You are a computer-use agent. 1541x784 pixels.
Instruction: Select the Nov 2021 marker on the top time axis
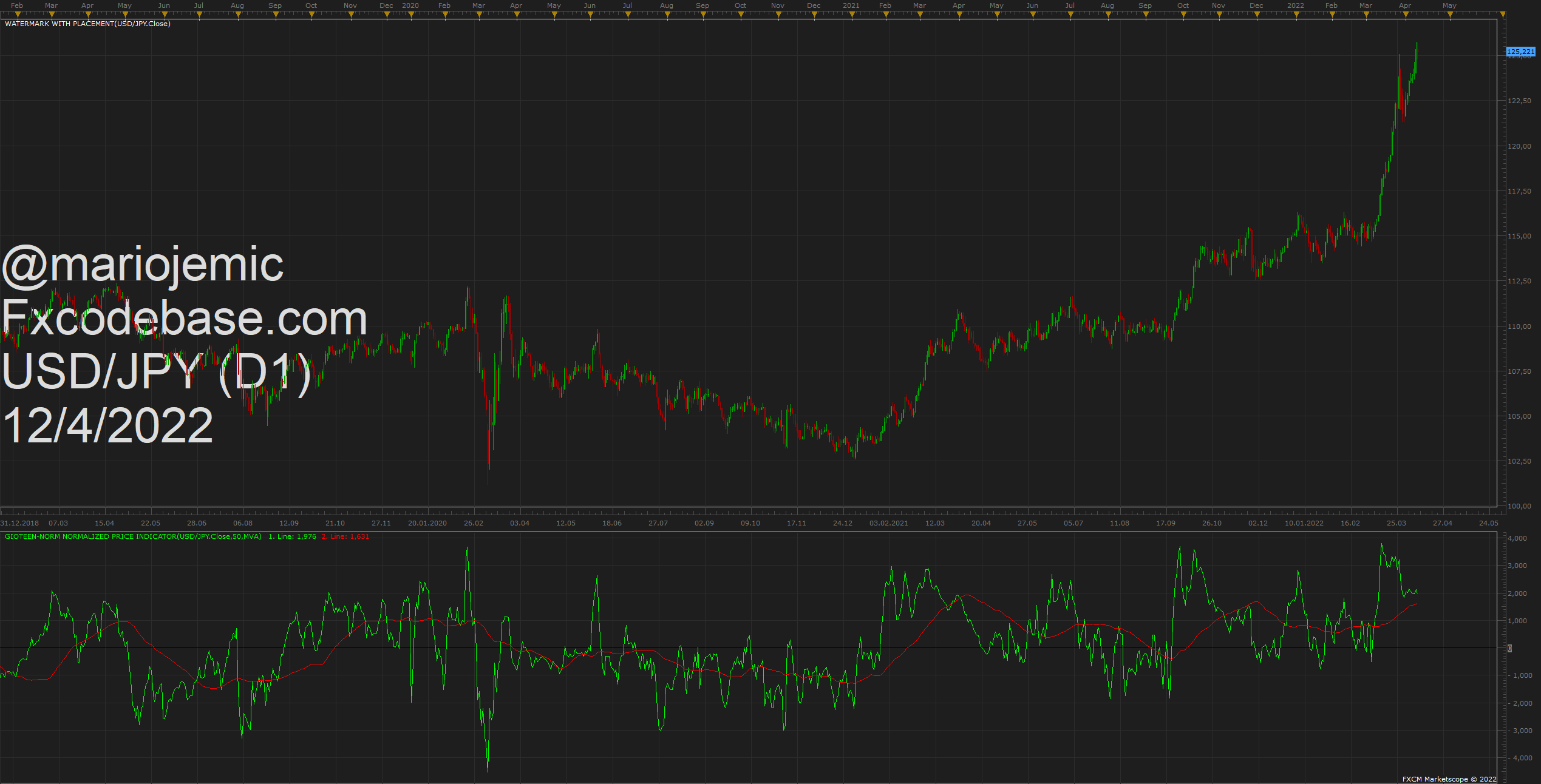1219,15
